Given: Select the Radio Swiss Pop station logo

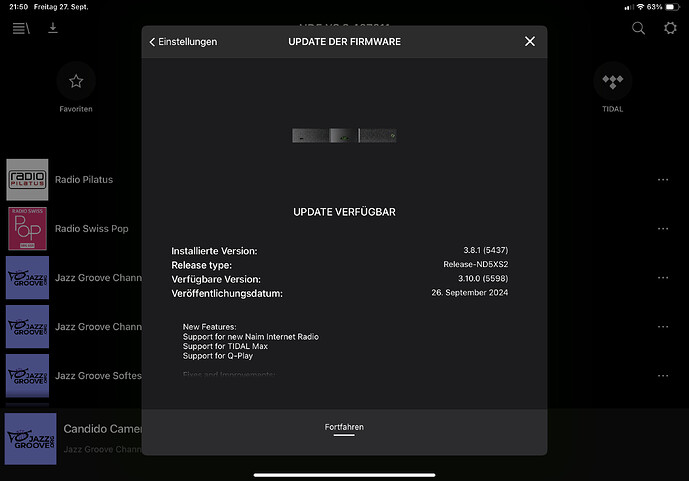Looking at the screenshot, I should pyautogui.click(x=27, y=228).
